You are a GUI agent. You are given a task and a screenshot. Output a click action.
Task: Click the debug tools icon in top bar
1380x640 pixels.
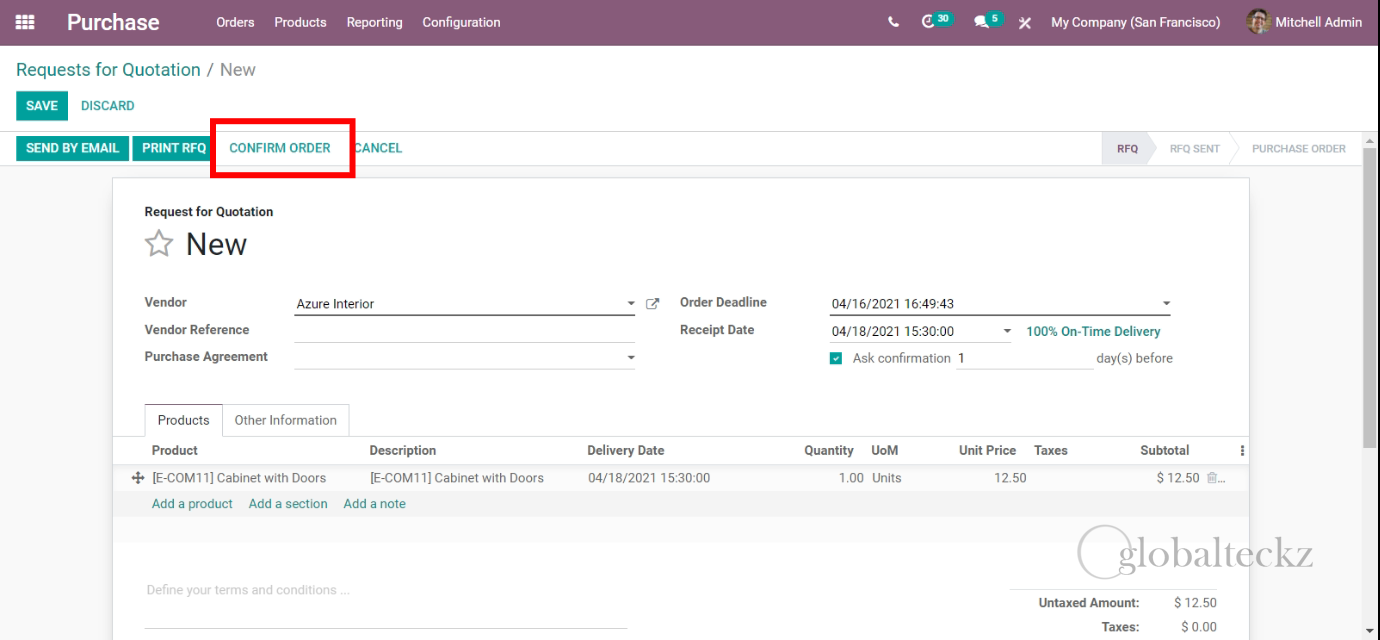pos(1025,22)
